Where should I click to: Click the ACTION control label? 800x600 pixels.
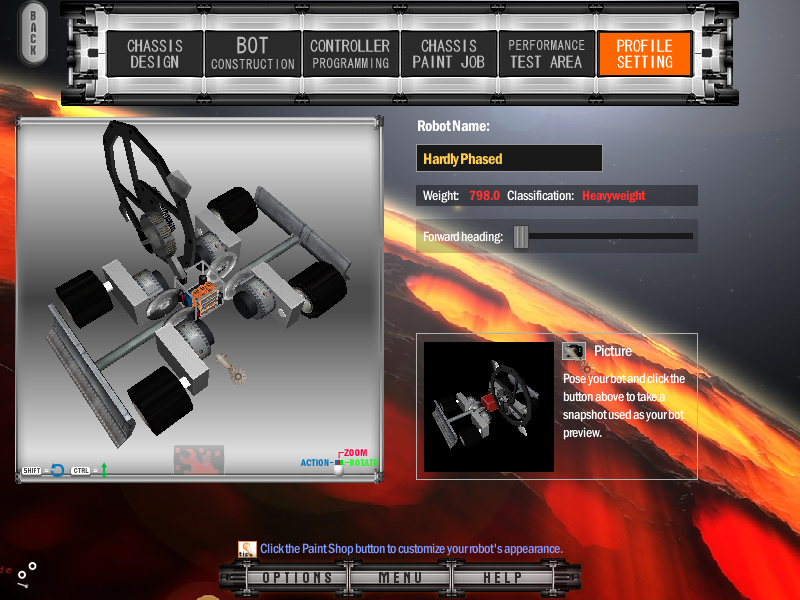click(x=315, y=463)
